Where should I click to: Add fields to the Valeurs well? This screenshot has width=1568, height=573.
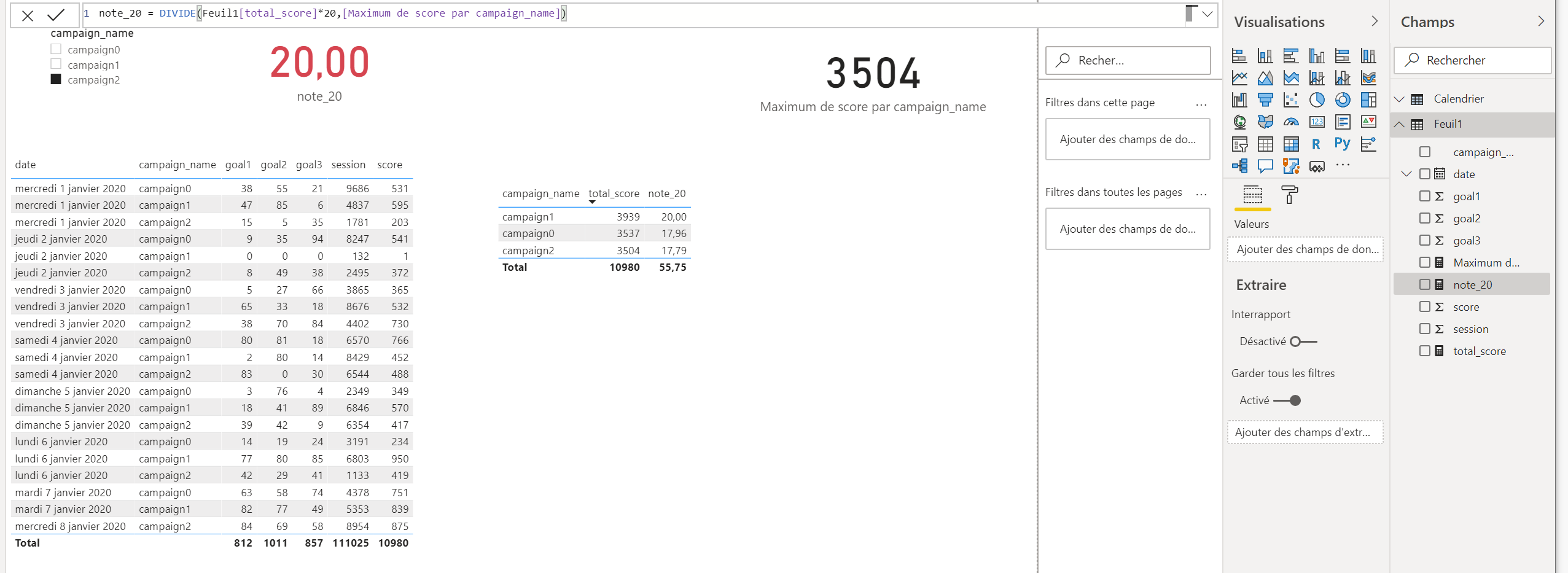(1306, 249)
